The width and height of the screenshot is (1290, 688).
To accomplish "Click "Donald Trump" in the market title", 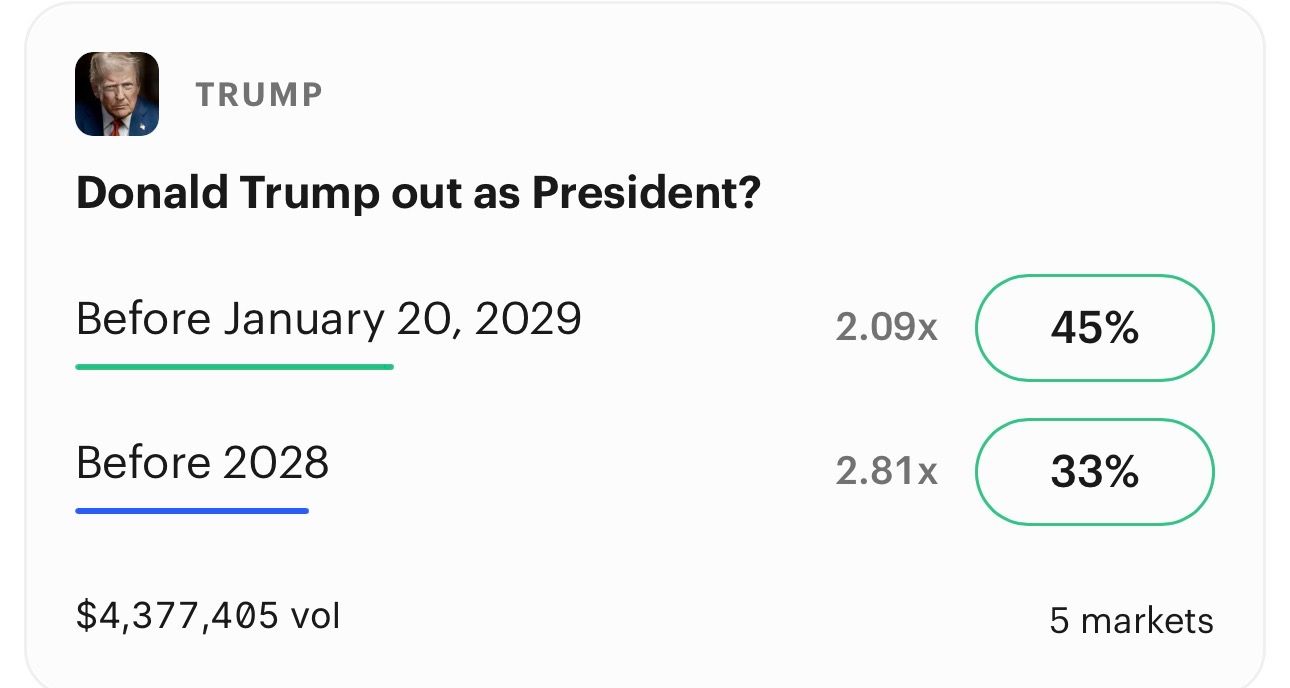I will [226, 193].
